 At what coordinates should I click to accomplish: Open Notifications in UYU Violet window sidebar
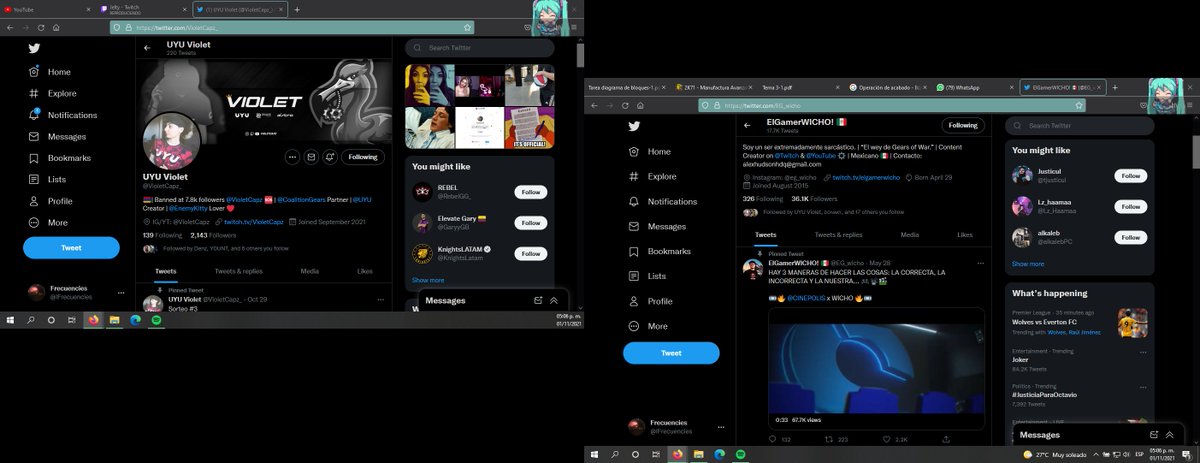62,115
